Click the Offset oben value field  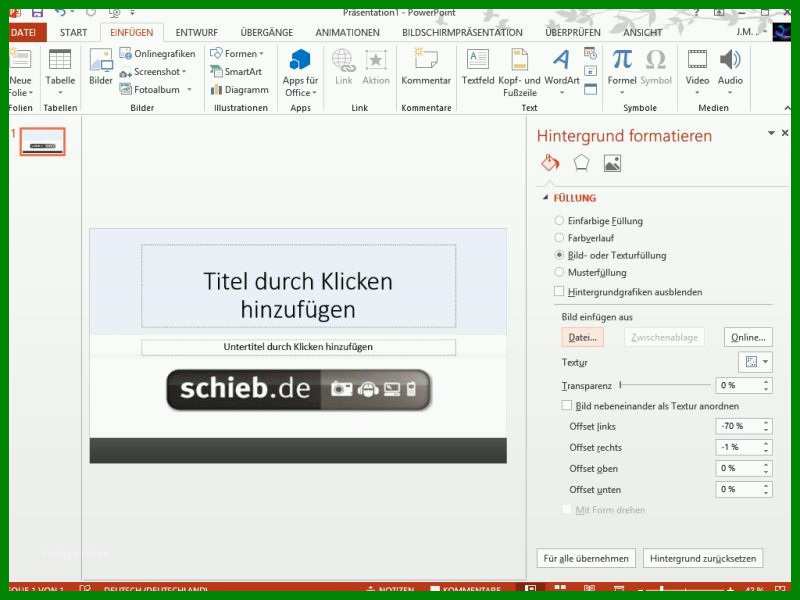(x=739, y=468)
